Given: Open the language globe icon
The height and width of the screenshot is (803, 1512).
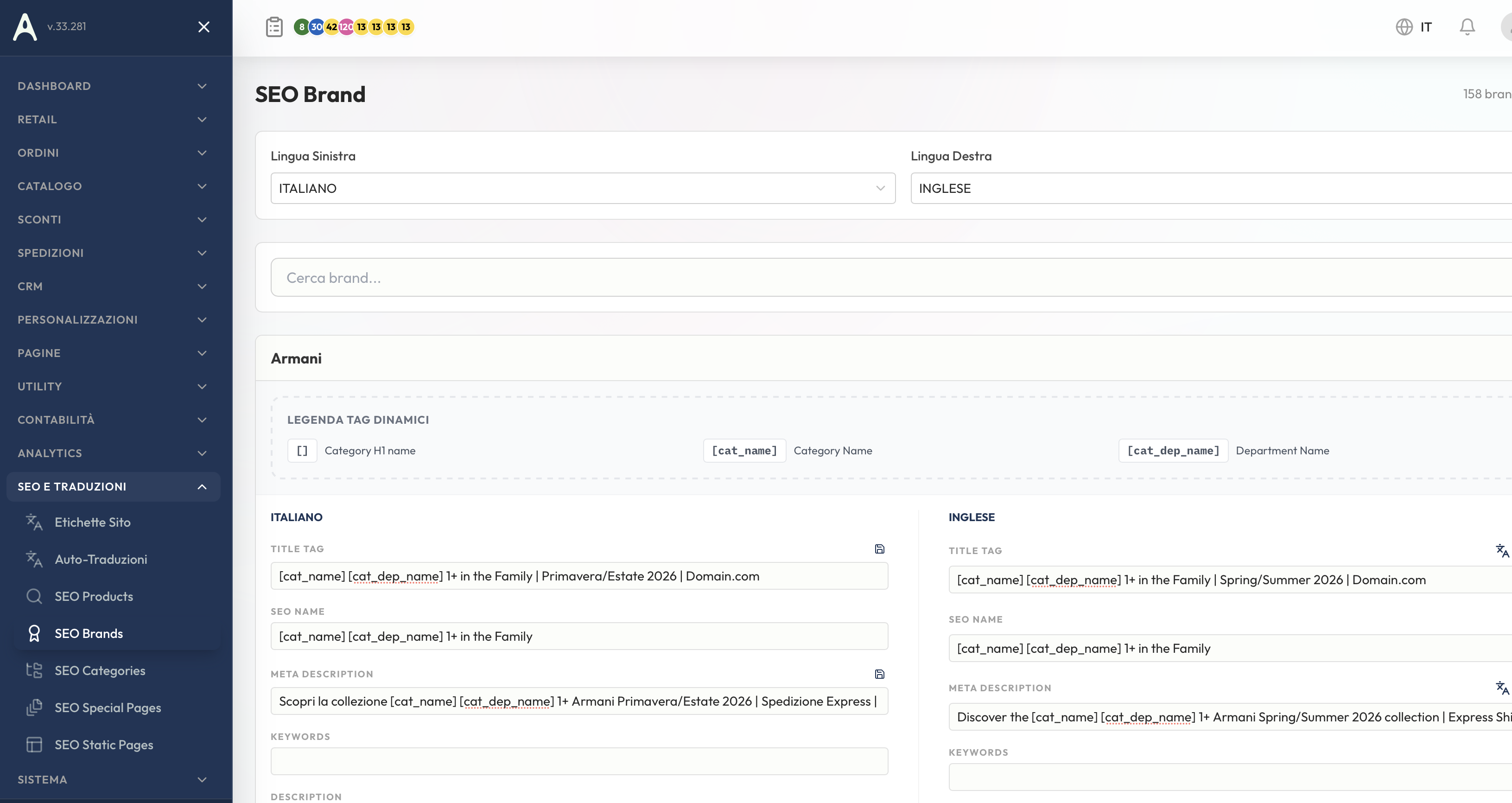Looking at the screenshot, I should coord(1404,27).
